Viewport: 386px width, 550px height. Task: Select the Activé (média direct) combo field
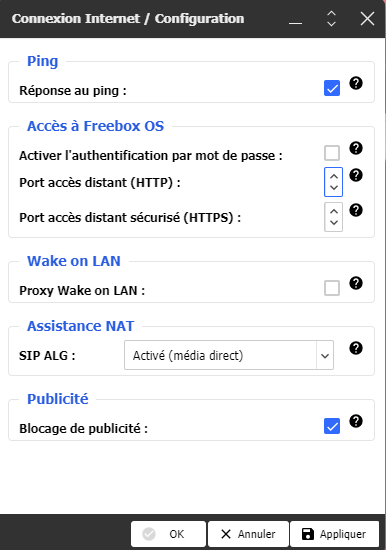pos(229,355)
